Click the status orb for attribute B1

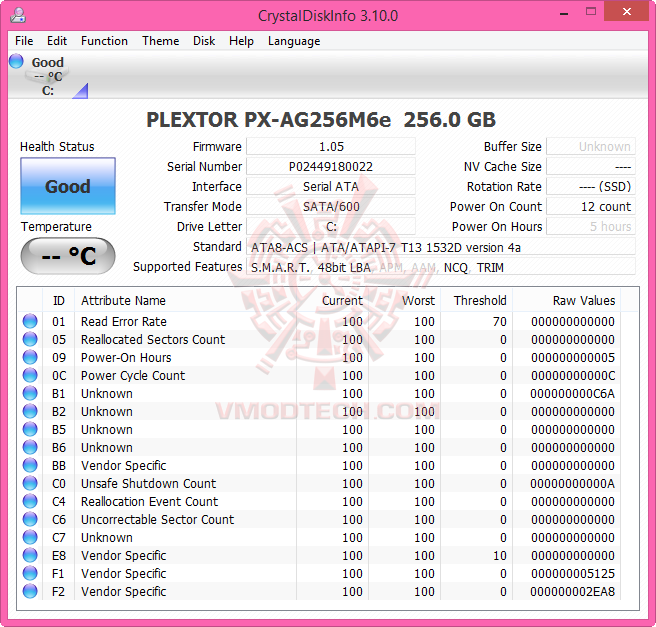pos(30,393)
